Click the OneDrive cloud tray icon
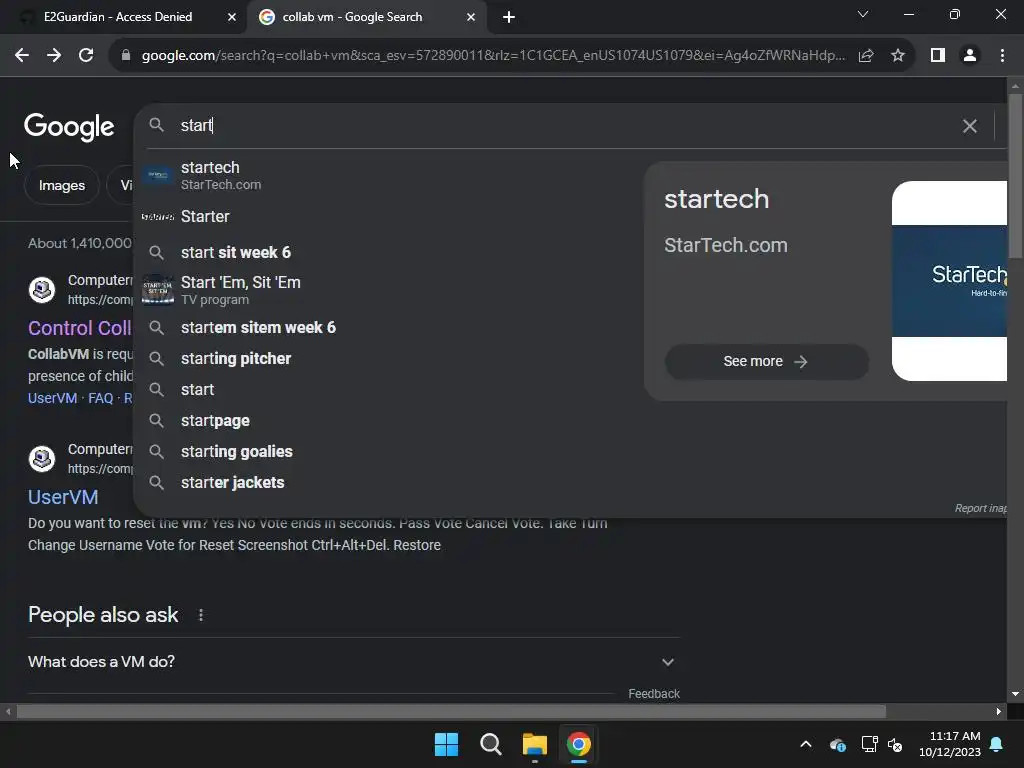The width and height of the screenshot is (1024, 768). [838, 744]
